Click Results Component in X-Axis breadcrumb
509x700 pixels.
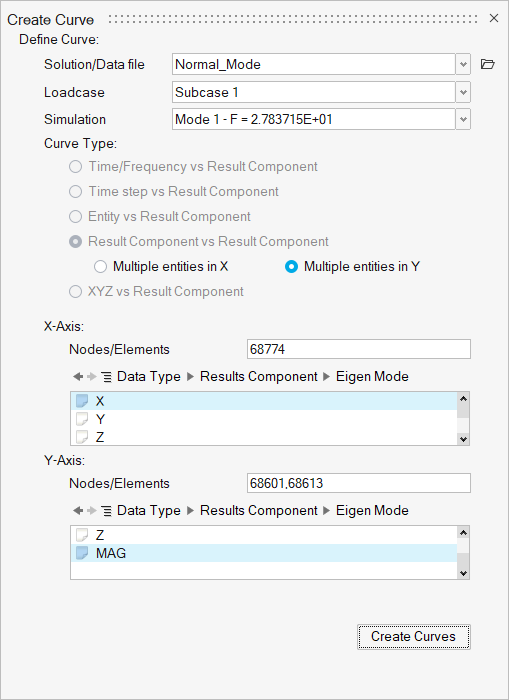click(x=259, y=376)
